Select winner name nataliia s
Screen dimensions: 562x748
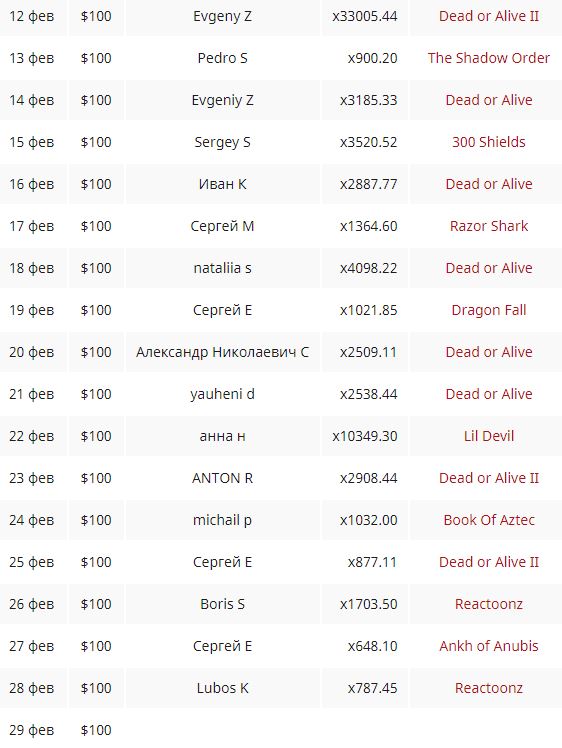pyautogui.click(x=222, y=268)
